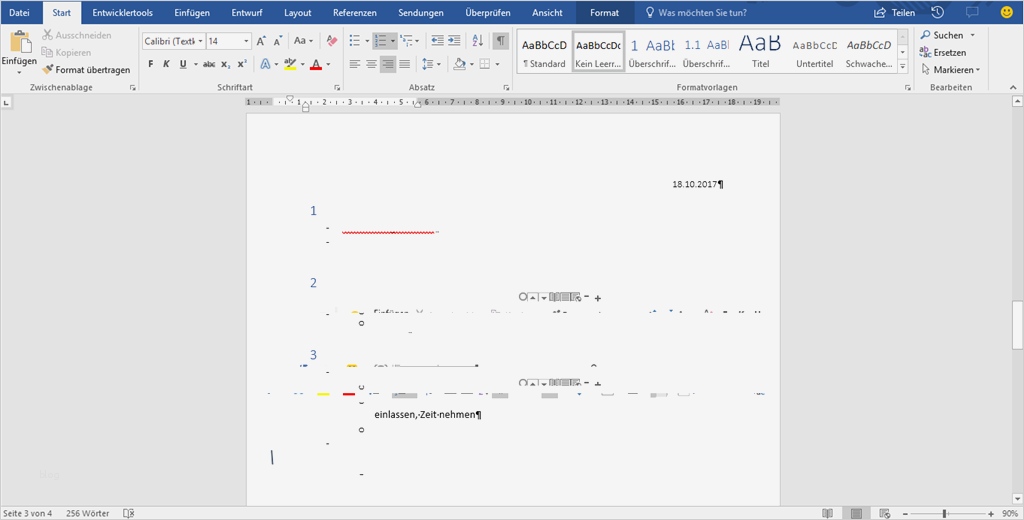Viewport: 1024px width, 520px height.
Task: Click the Teilen share button
Action: (895, 12)
